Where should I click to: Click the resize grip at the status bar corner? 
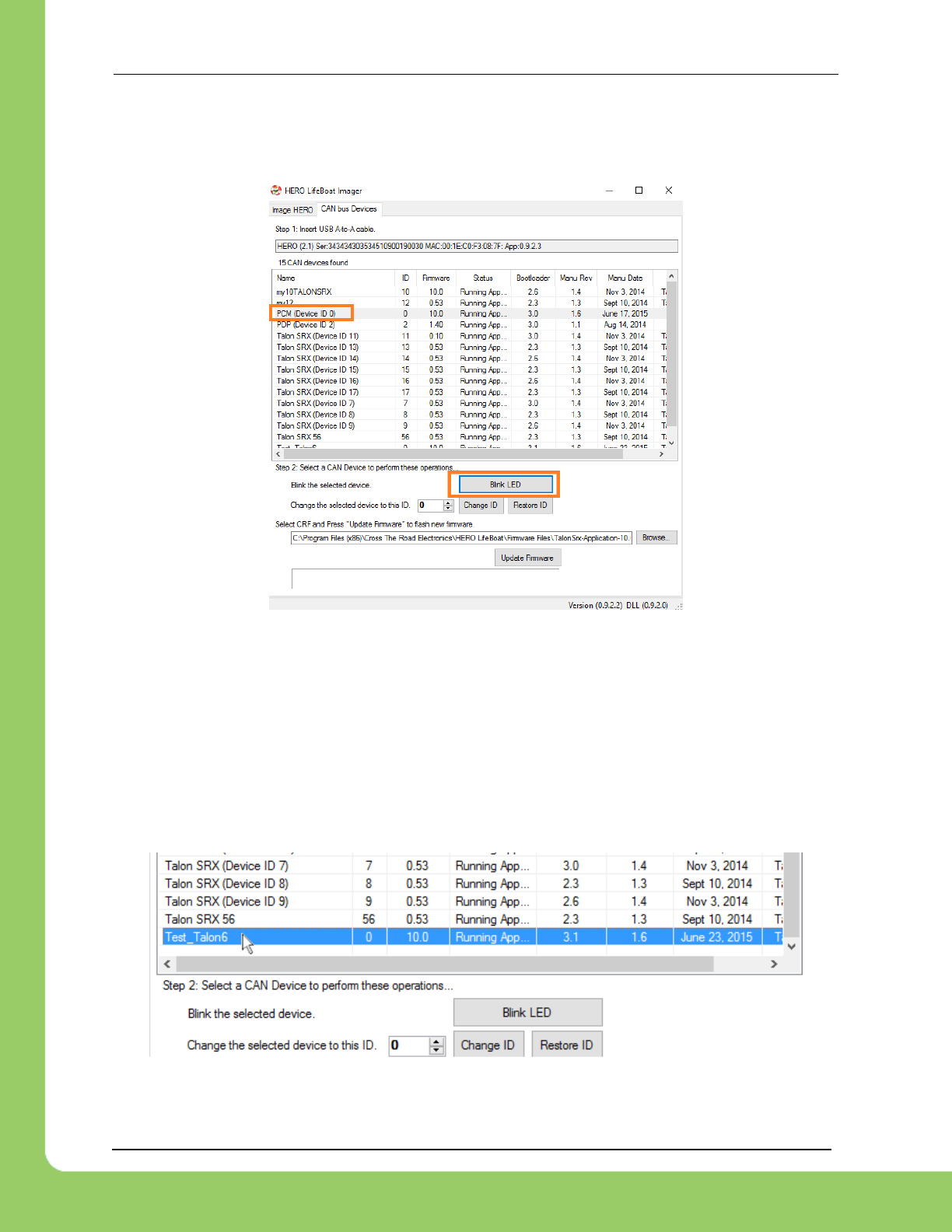pos(678,605)
